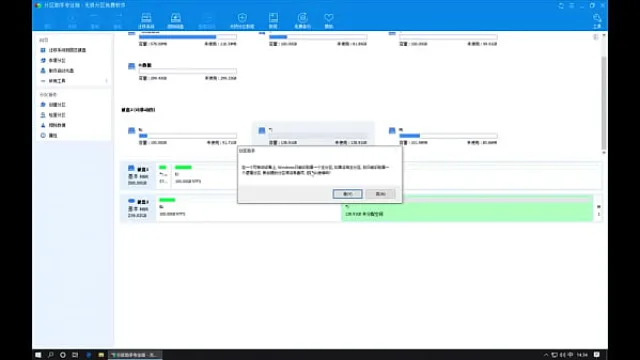This screenshot has width=640, height=360.
Task: Click the Disk 1 basic MBR header tile
Action: coord(138,176)
